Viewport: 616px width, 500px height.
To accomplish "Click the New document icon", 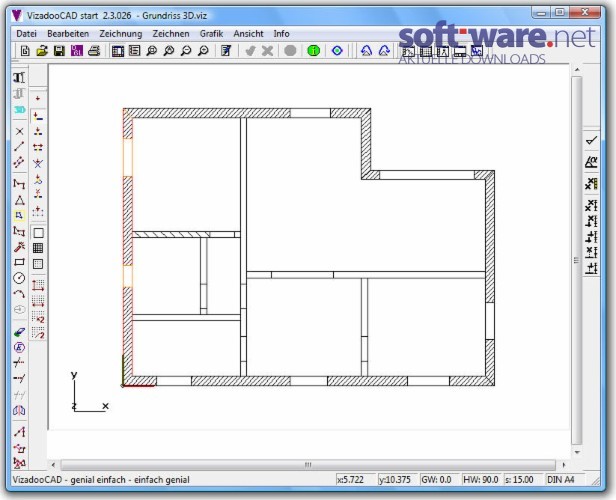I will (25, 51).
